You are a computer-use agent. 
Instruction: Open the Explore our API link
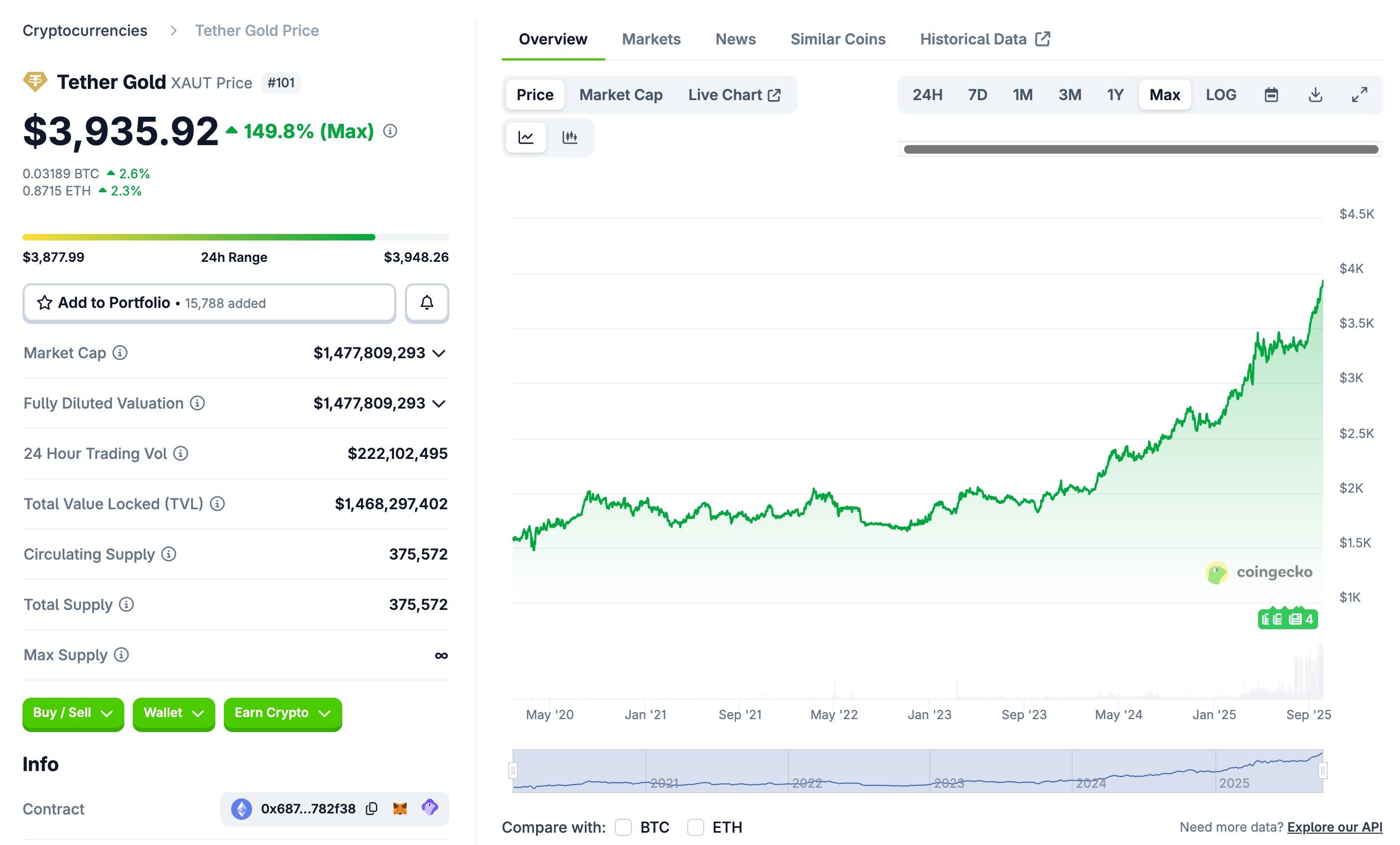tap(1334, 827)
